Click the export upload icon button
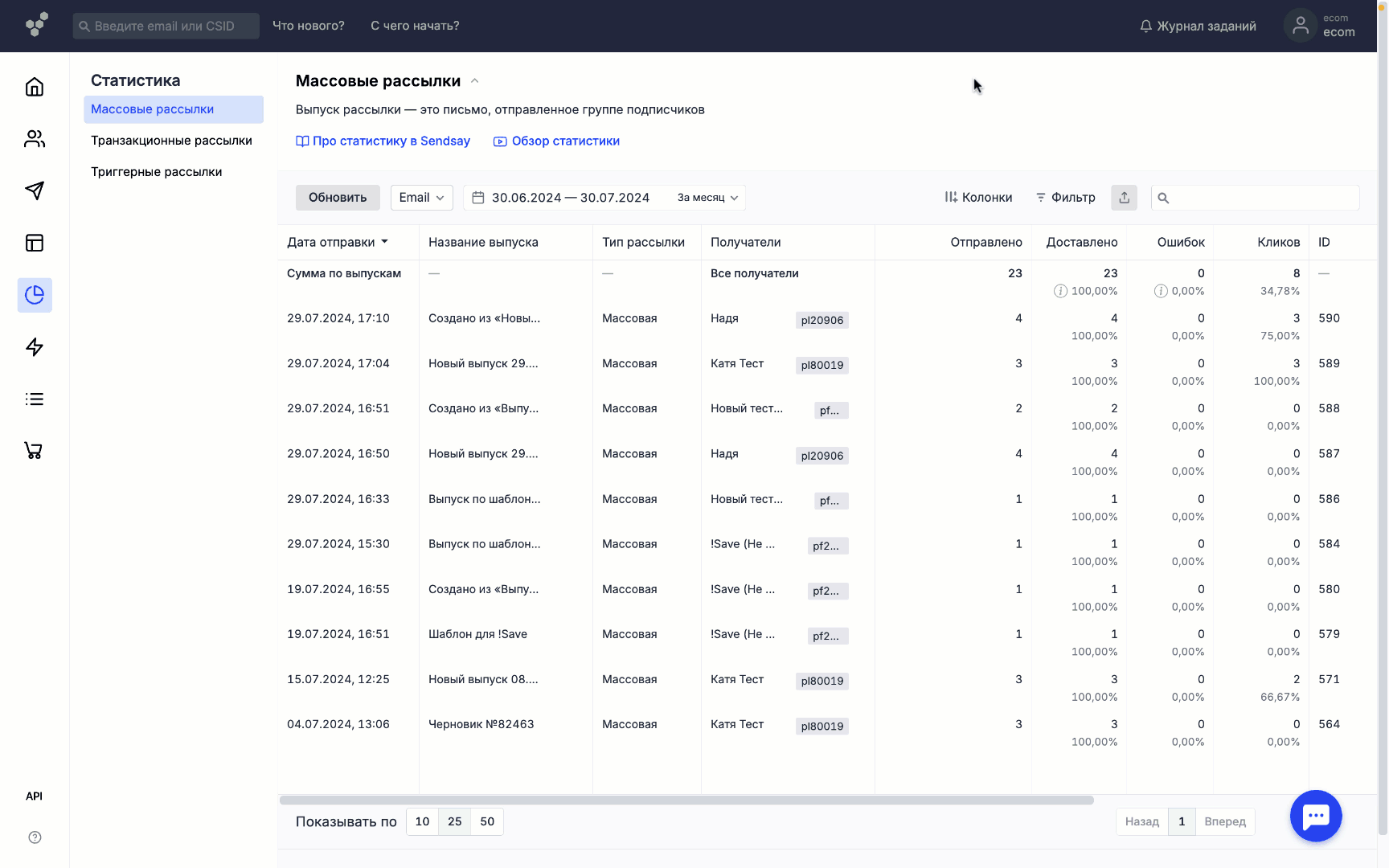 1124,198
